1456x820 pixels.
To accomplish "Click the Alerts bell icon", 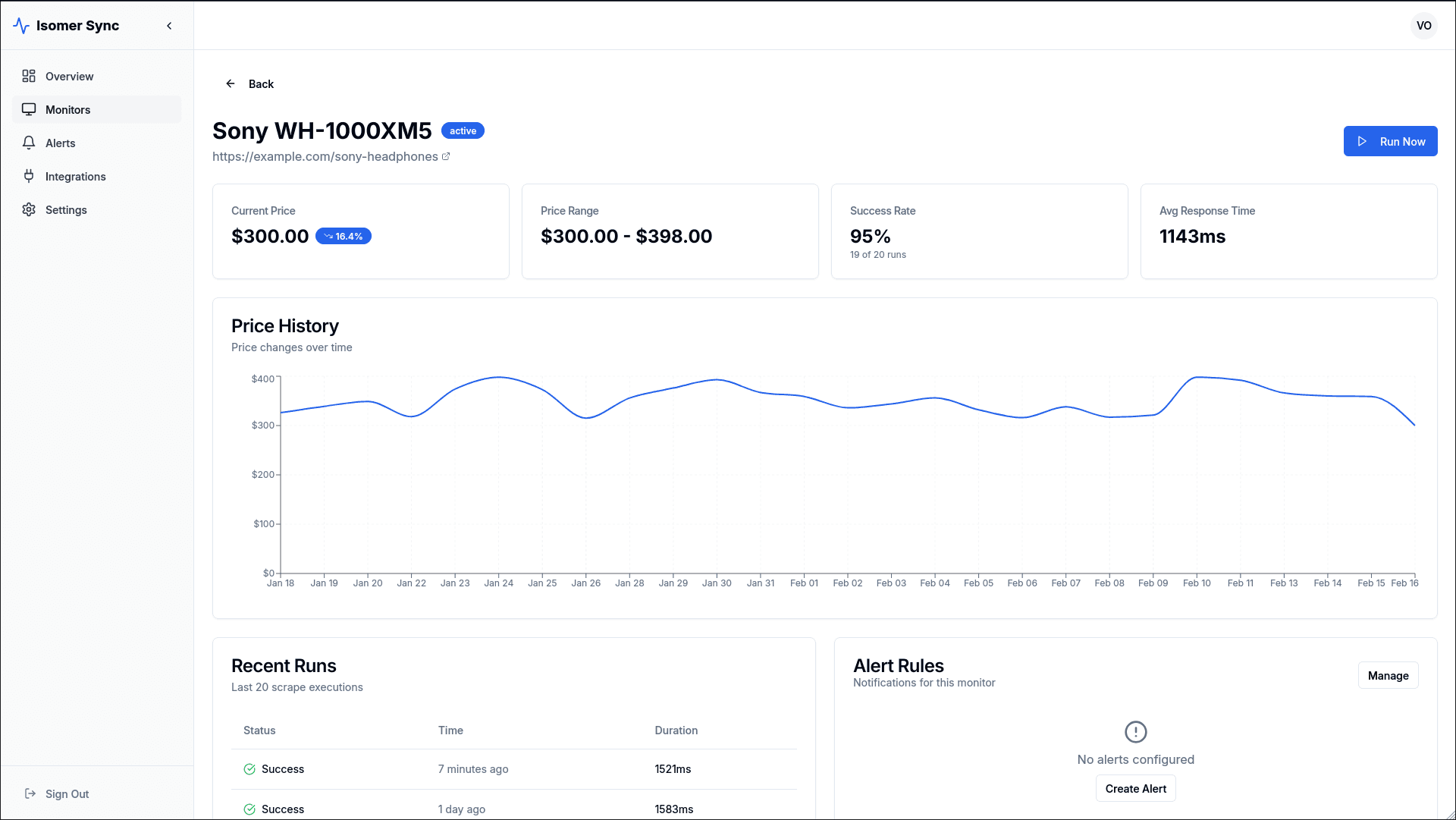I will point(29,143).
